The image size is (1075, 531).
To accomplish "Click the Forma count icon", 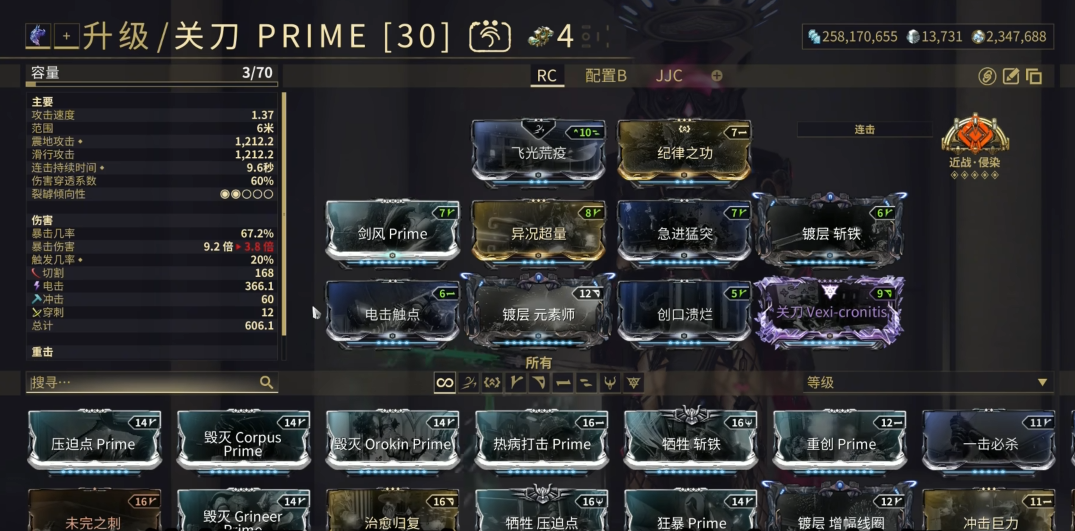I will click(x=541, y=36).
